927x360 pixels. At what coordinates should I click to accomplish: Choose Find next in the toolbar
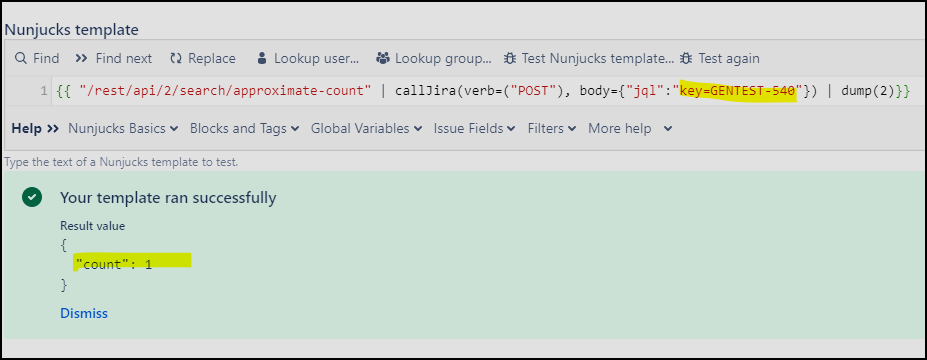click(x=114, y=59)
